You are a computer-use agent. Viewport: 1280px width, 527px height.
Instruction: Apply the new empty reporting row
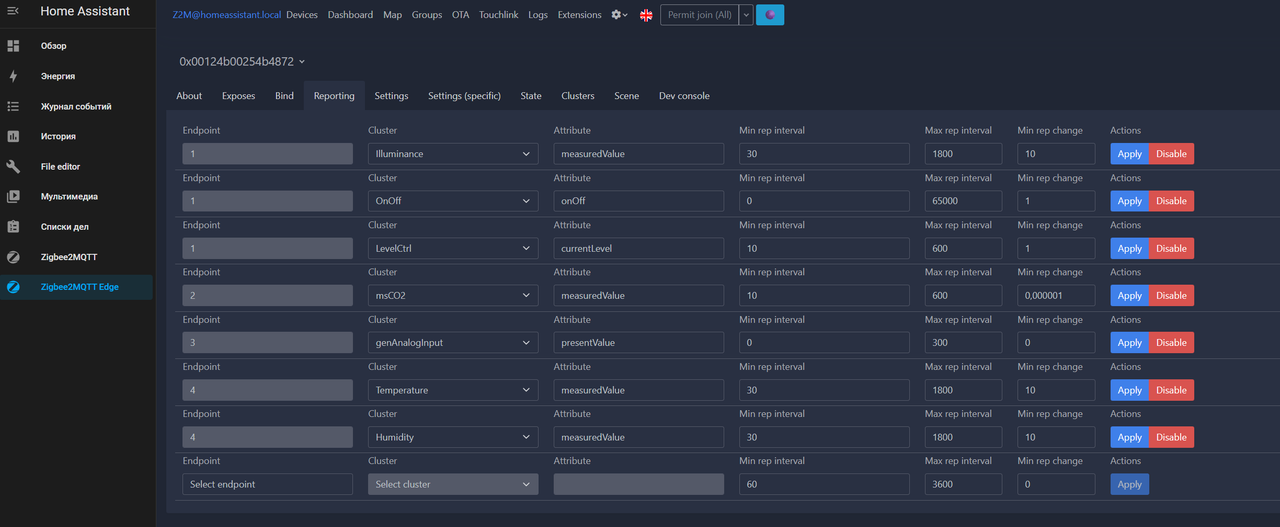(x=1130, y=484)
